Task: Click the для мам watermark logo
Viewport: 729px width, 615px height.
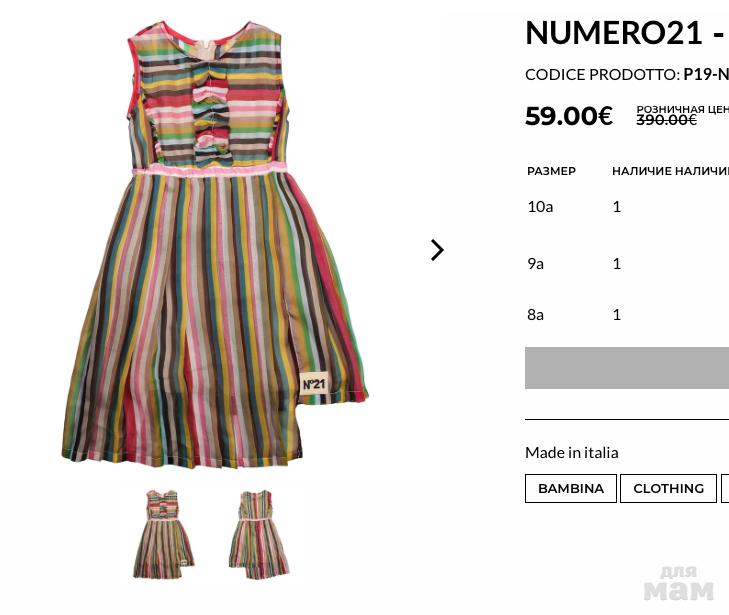Action: pos(679,583)
